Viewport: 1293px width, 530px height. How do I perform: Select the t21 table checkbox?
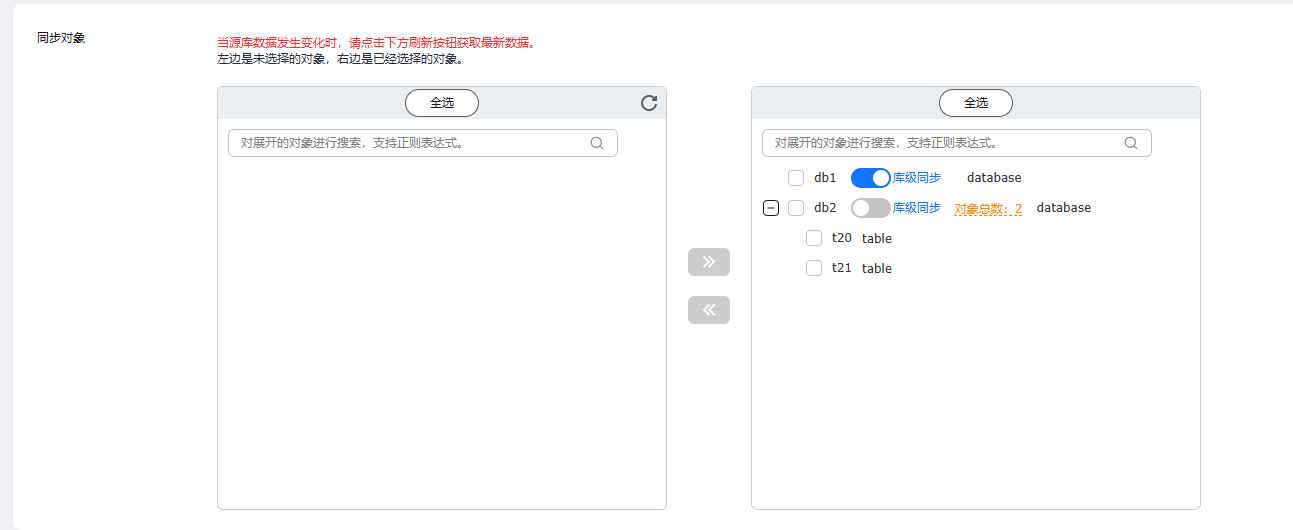[814, 268]
